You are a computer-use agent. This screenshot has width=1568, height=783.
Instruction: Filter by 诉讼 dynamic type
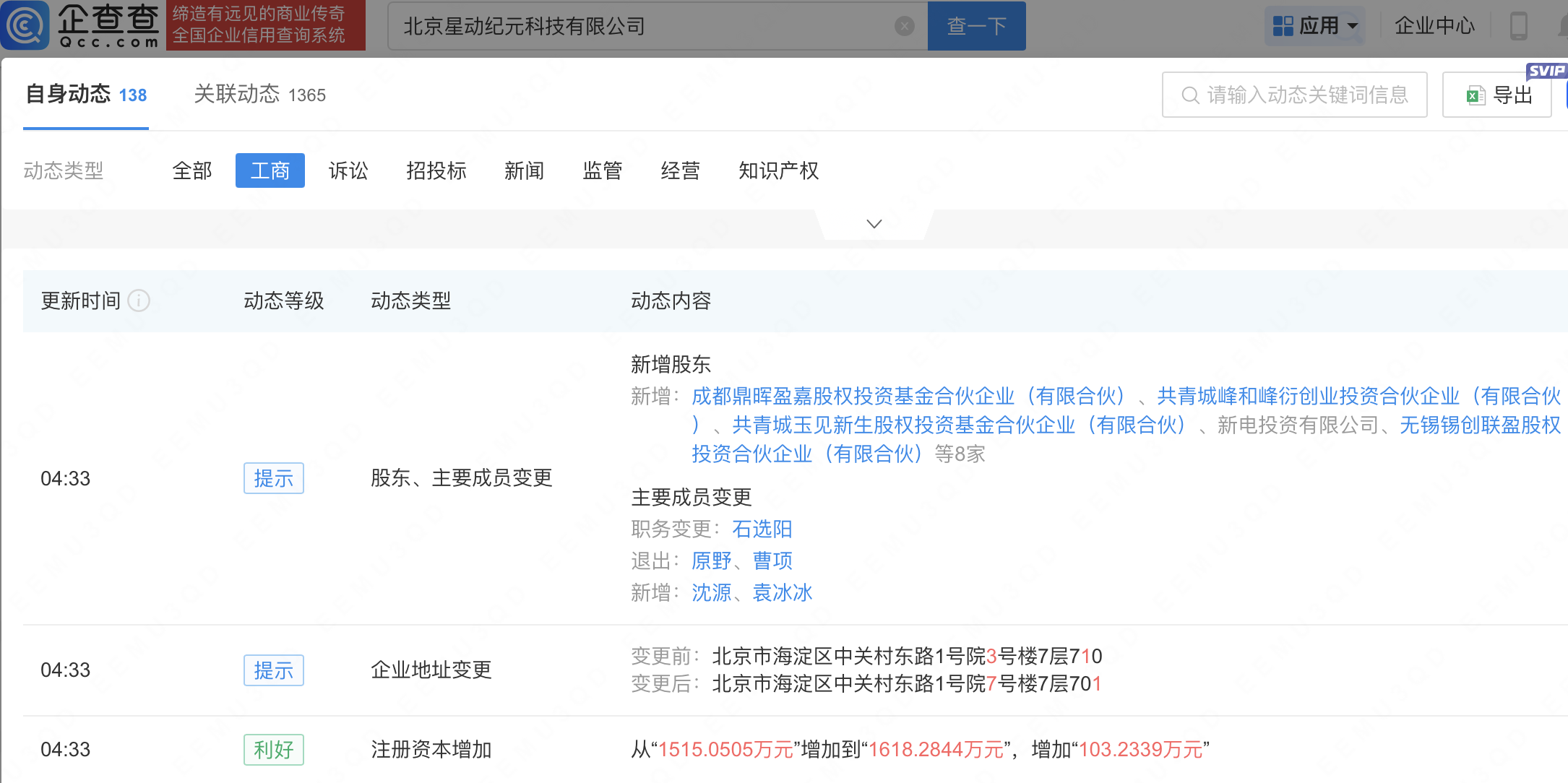click(348, 171)
